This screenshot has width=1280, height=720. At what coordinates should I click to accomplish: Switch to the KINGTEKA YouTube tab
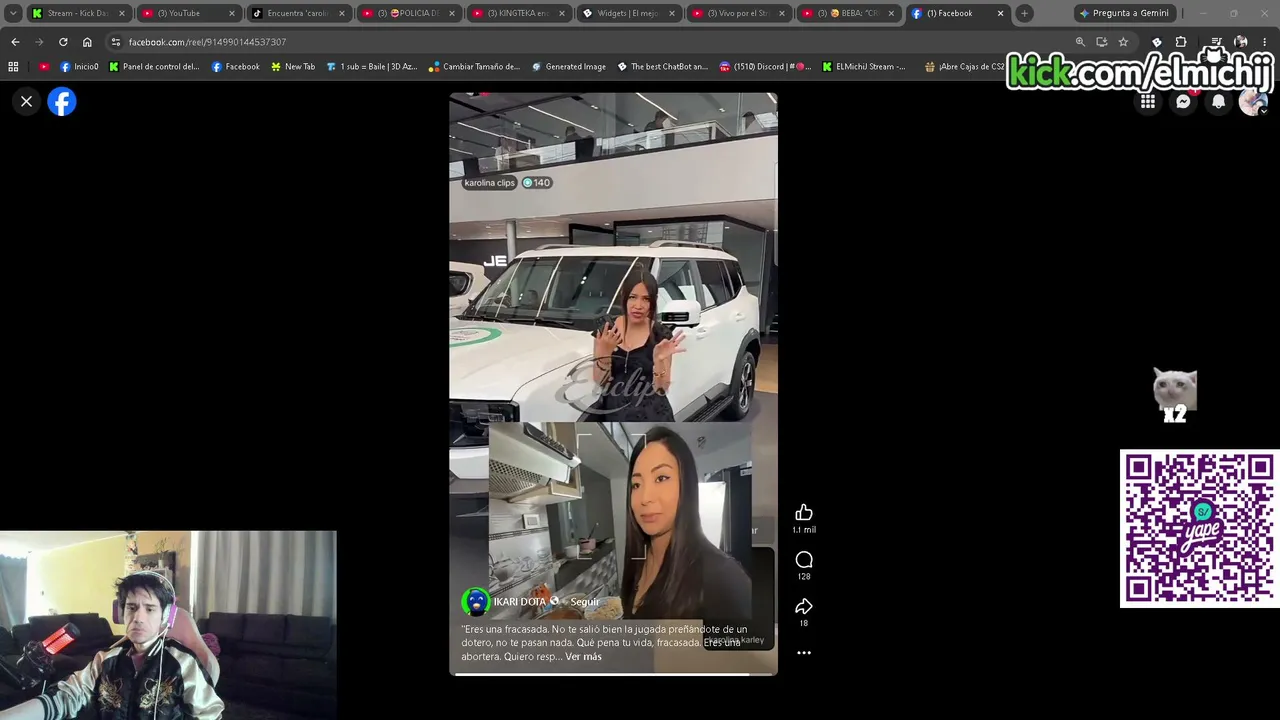(518, 13)
